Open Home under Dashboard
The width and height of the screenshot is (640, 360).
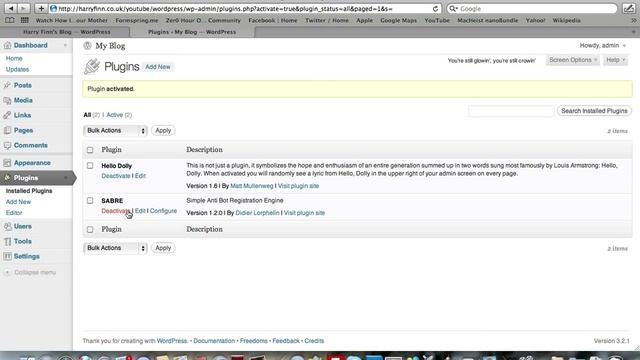pos(14,58)
